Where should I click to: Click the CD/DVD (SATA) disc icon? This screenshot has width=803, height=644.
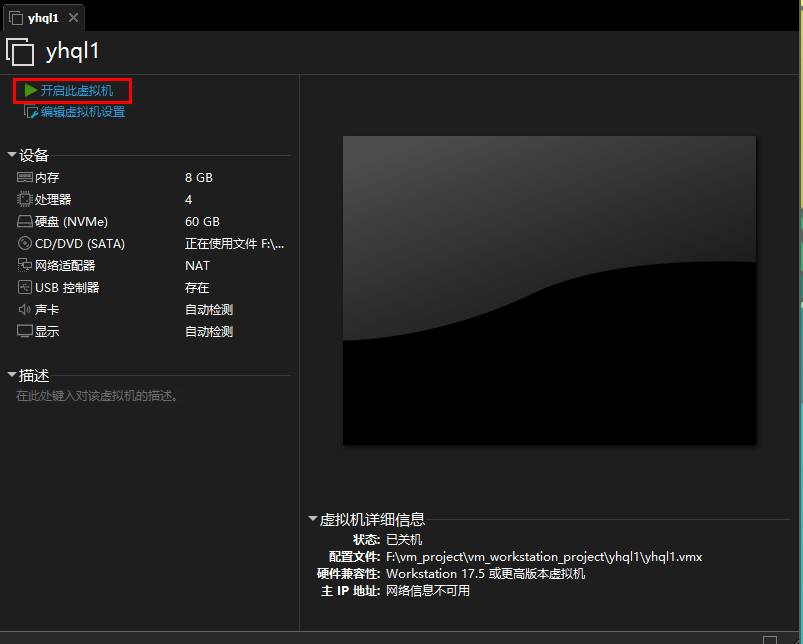pyautogui.click(x=25, y=243)
